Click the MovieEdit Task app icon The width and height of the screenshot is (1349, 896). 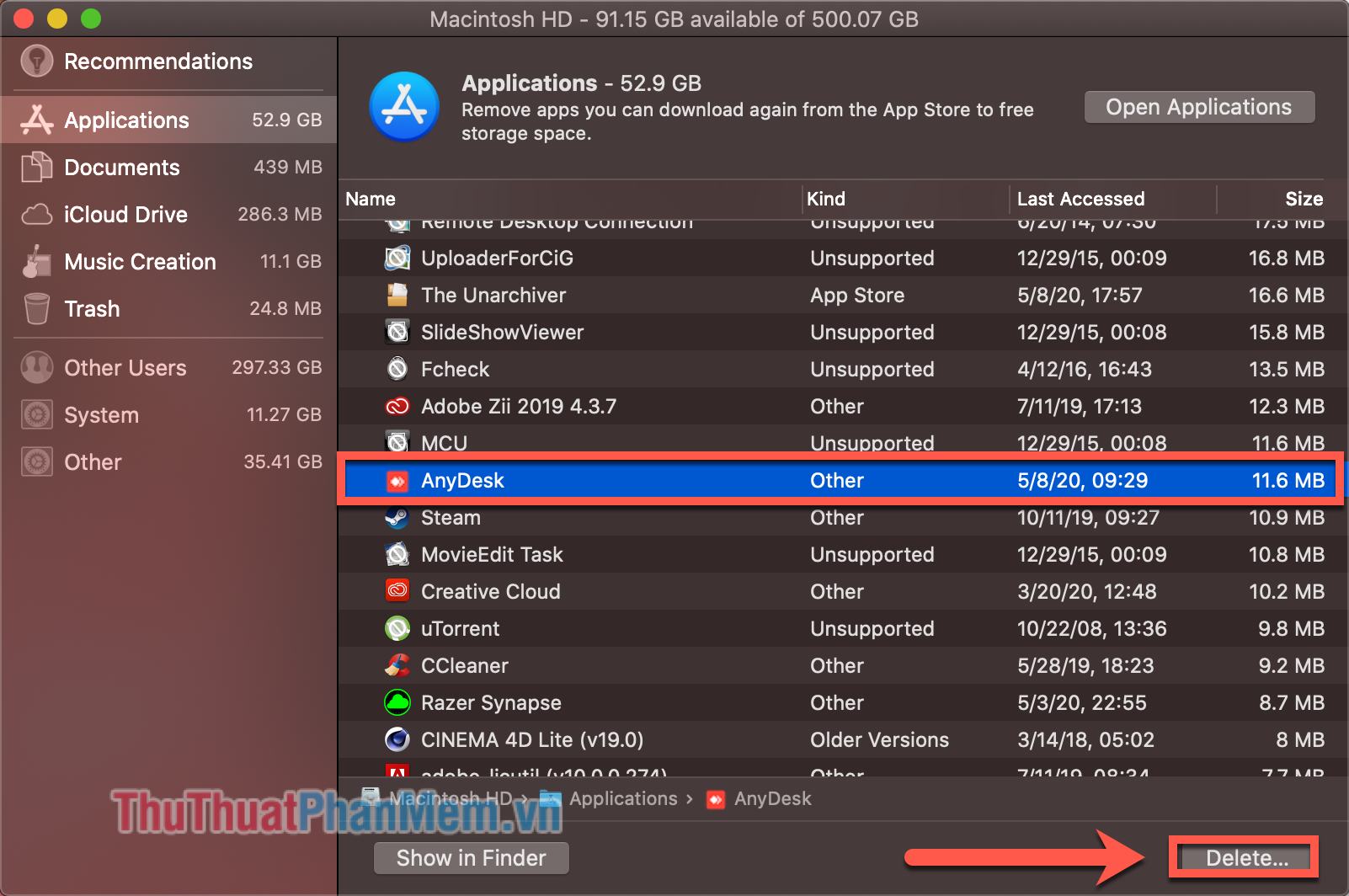pyautogui.click(x=397, y=554)
